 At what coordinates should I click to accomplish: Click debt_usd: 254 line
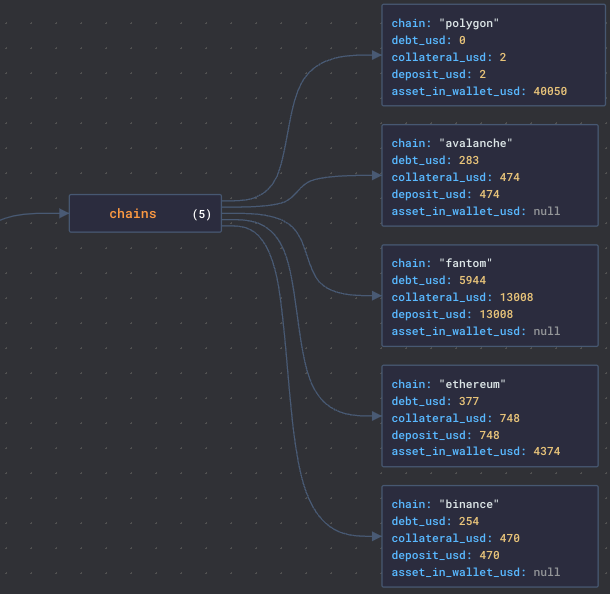click(435, 521)
